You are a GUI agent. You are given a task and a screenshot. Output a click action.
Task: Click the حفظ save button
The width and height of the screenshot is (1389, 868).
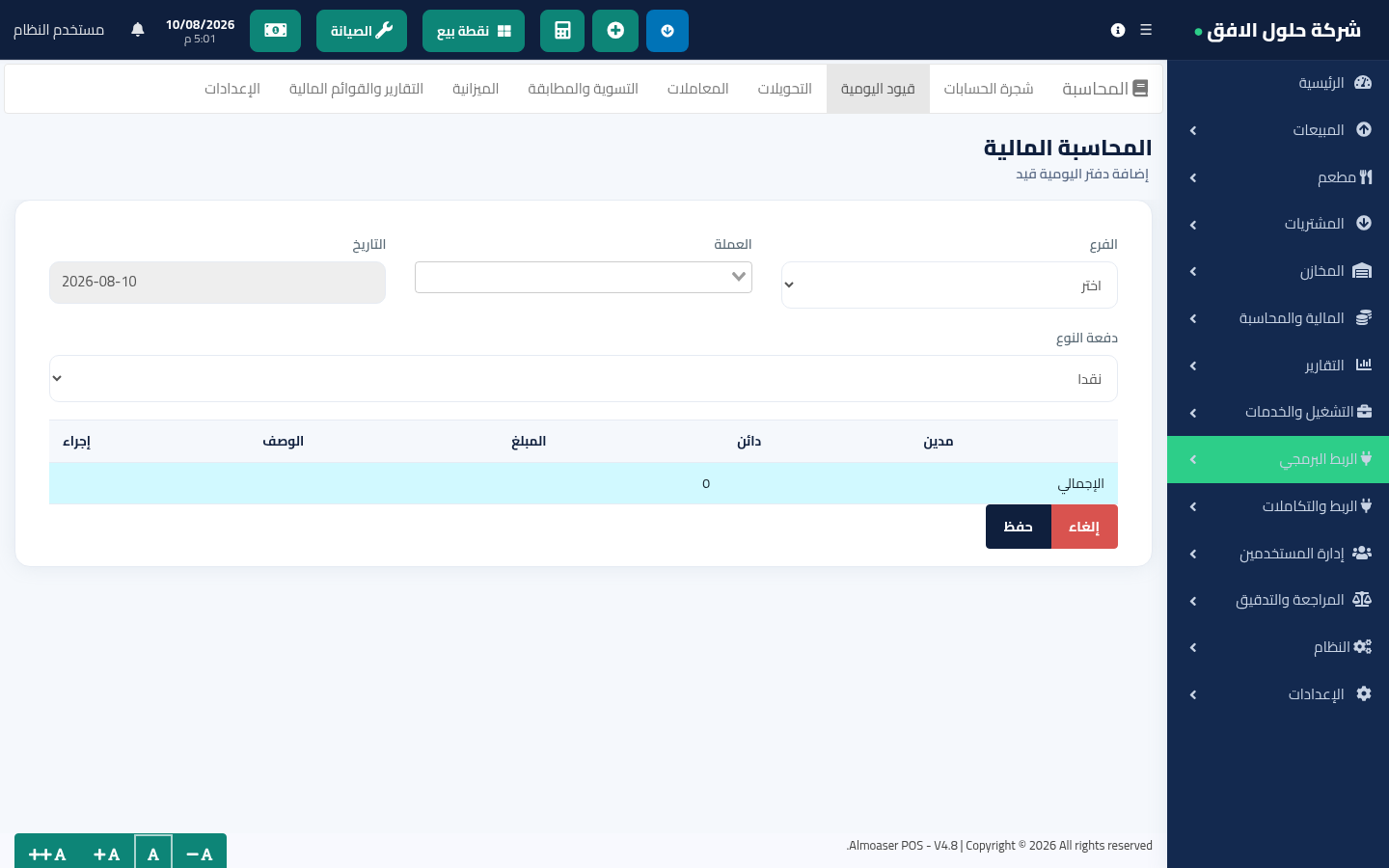[x=1019, y=527]
